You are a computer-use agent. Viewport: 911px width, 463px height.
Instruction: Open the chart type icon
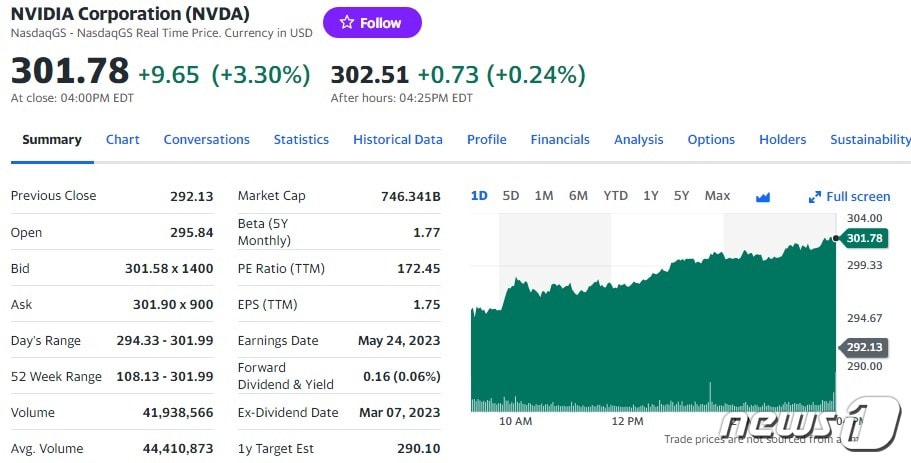[x=763, y=197]
